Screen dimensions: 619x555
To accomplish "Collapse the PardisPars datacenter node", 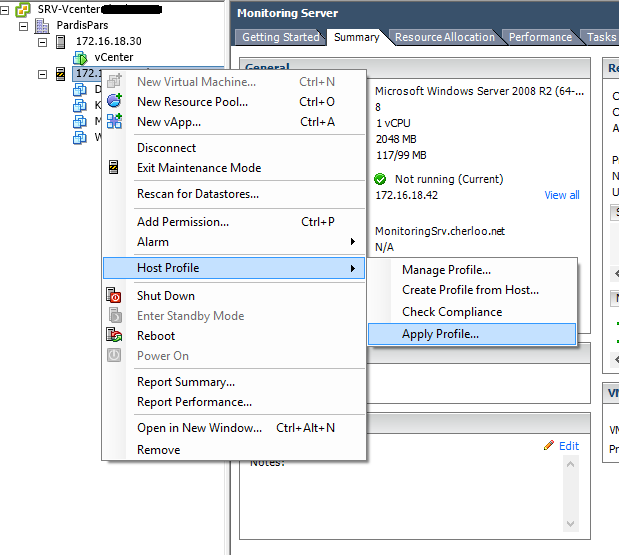I will pyautogui.click(x=24, y=26).
